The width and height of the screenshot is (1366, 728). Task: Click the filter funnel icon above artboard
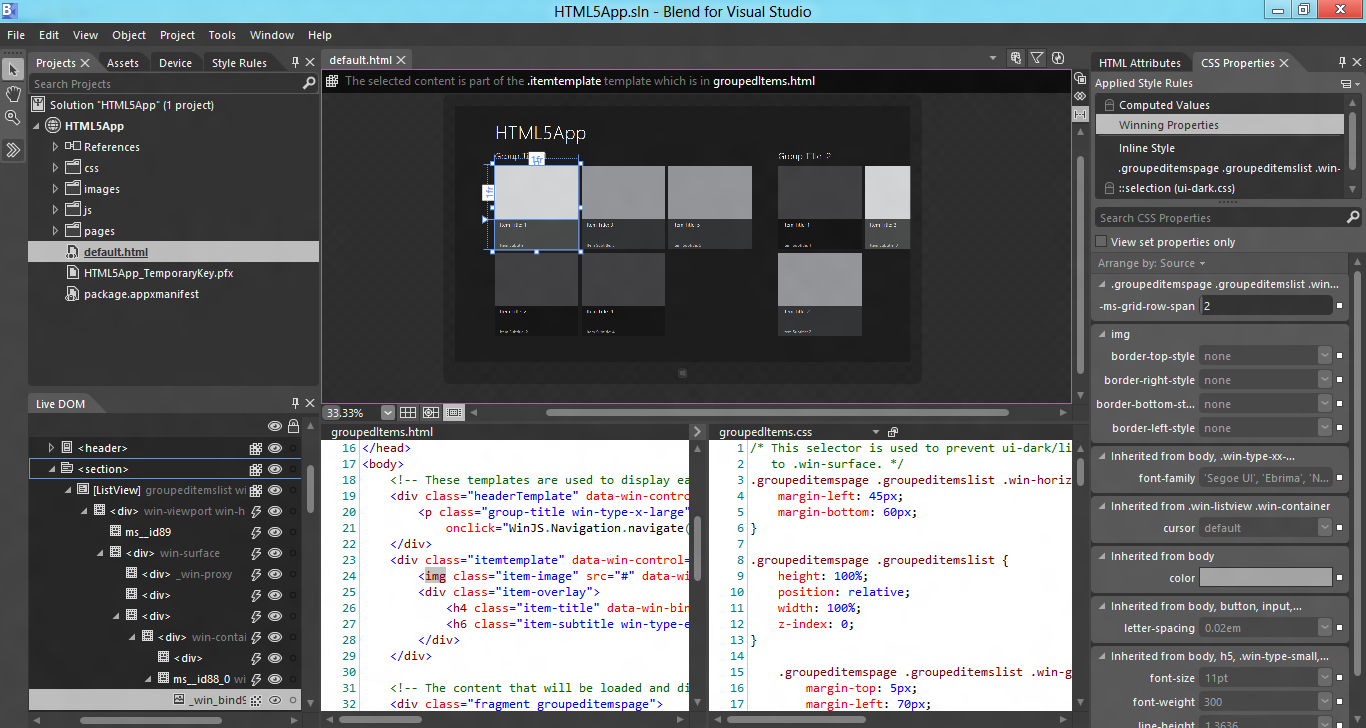[x=1037, y=58]
